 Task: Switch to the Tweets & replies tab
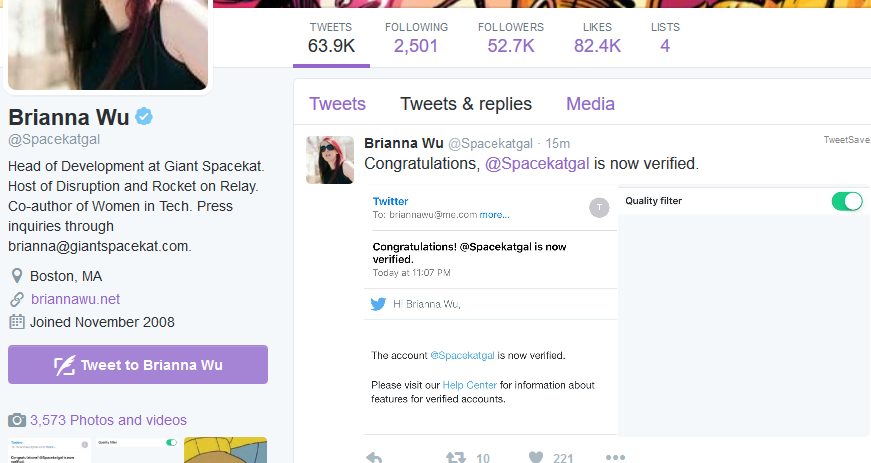click(x=466, y=104)
